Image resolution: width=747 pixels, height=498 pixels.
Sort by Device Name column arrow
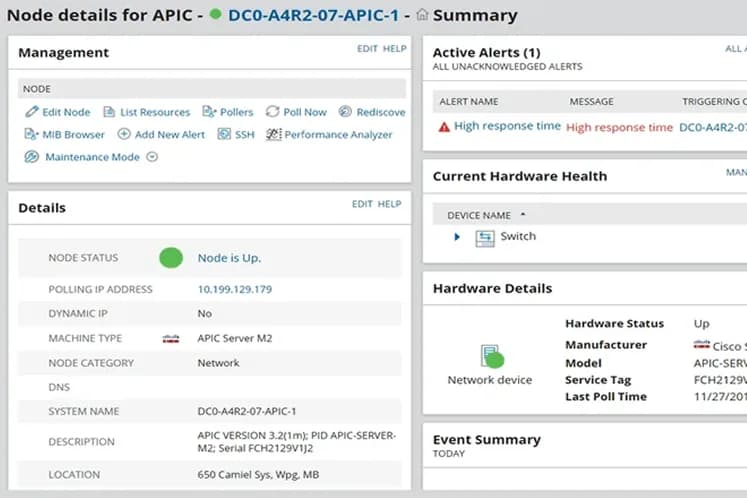(x=523, y=214)
